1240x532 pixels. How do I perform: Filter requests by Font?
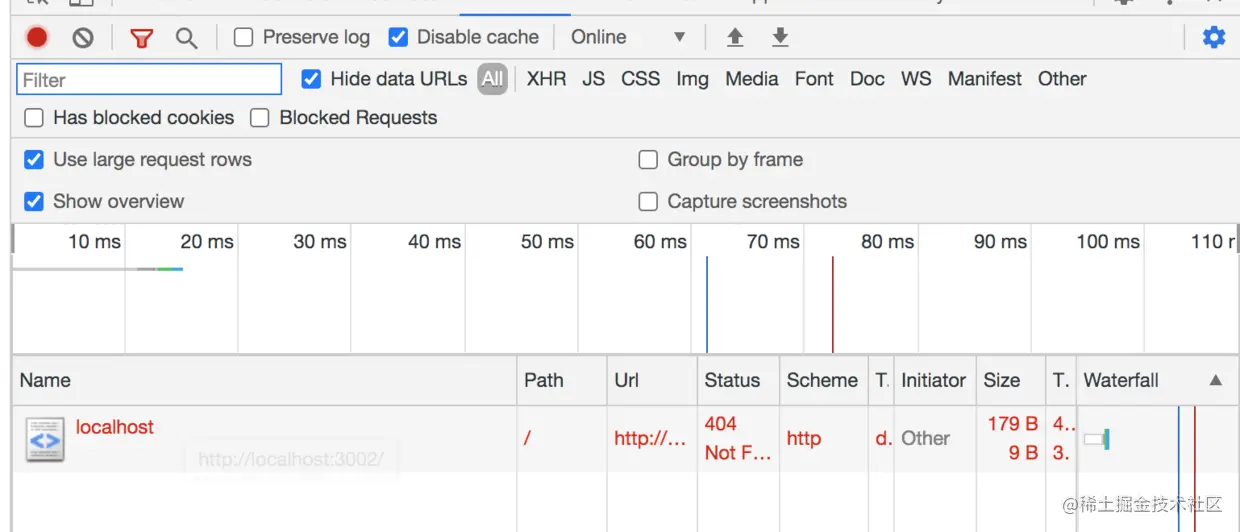point(814,79)
